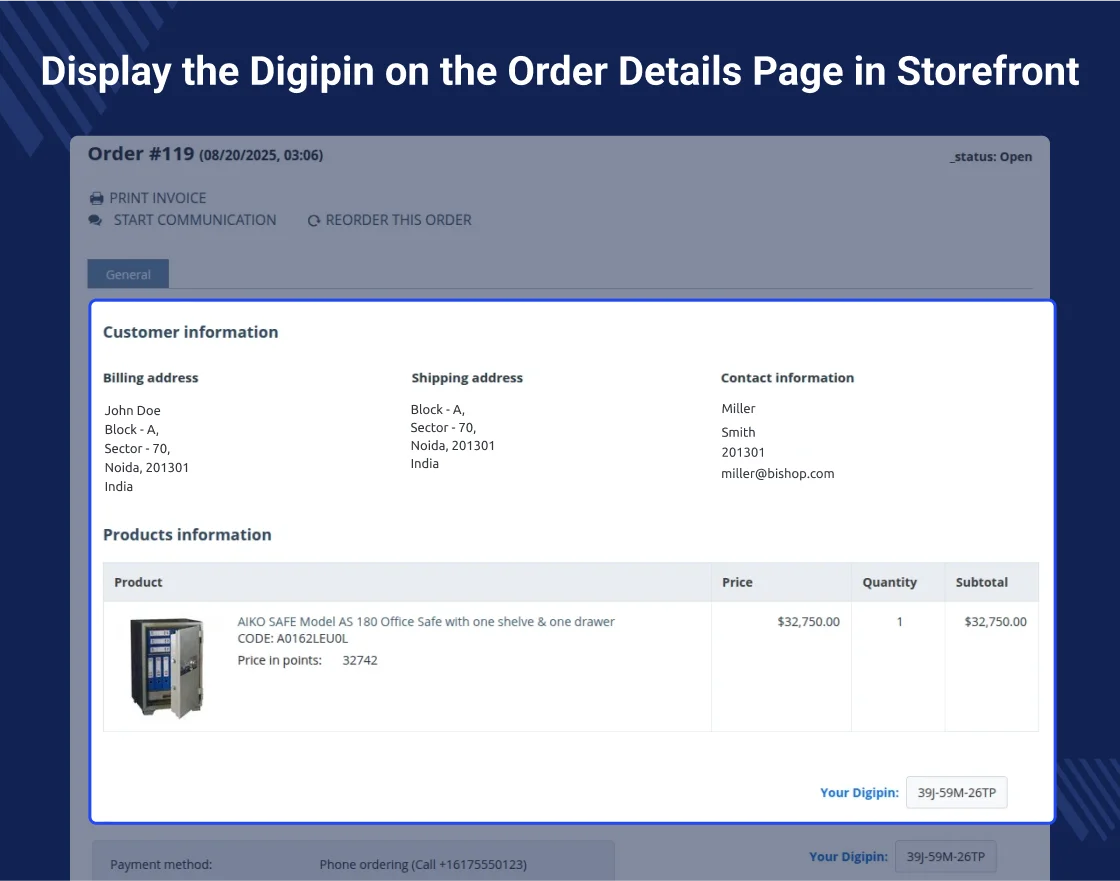Click contact surname Smith
Image resolution: width=1120 pixels, height=881 pixels.
[739, 432]
